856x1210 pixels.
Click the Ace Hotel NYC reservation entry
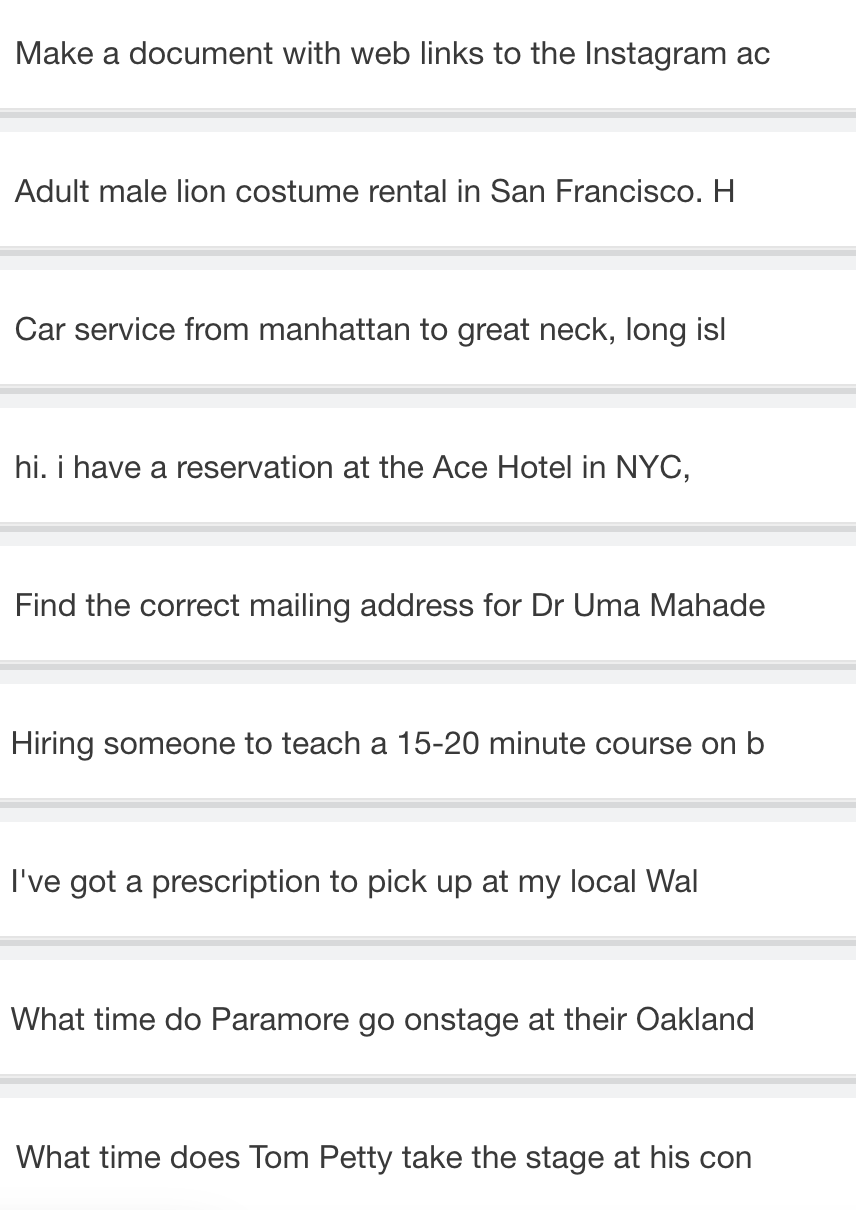tap(352, 467)
